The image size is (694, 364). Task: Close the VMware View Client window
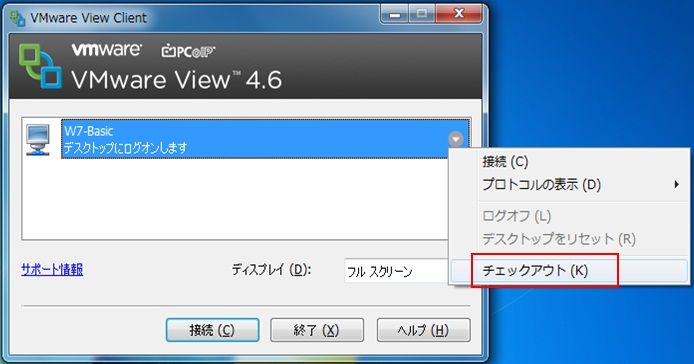(x=459, y=14)
